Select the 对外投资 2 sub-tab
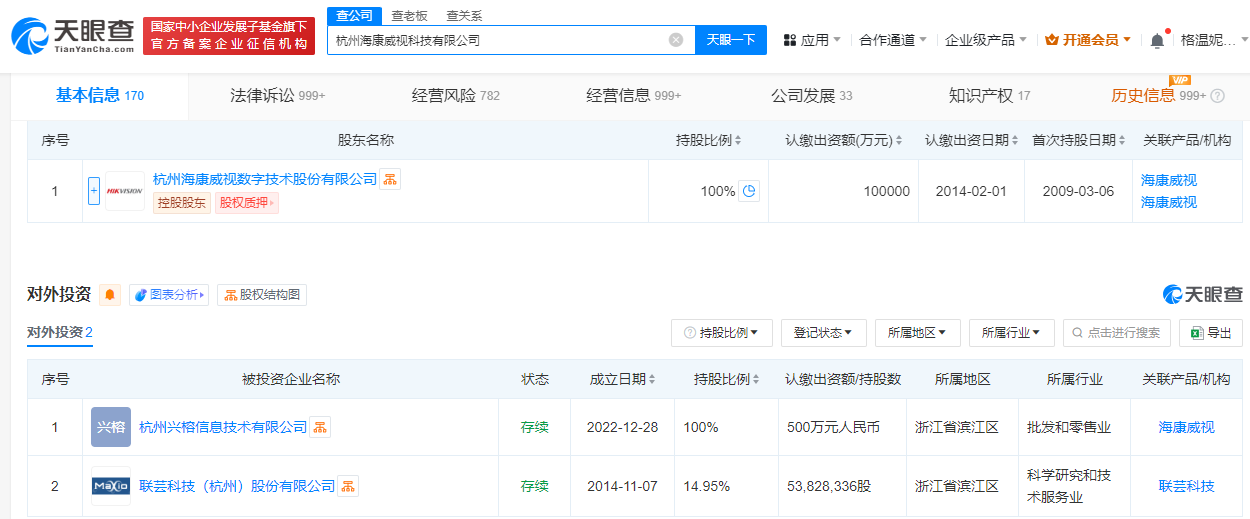This screenshot has width=1250, height=519. 60,333
